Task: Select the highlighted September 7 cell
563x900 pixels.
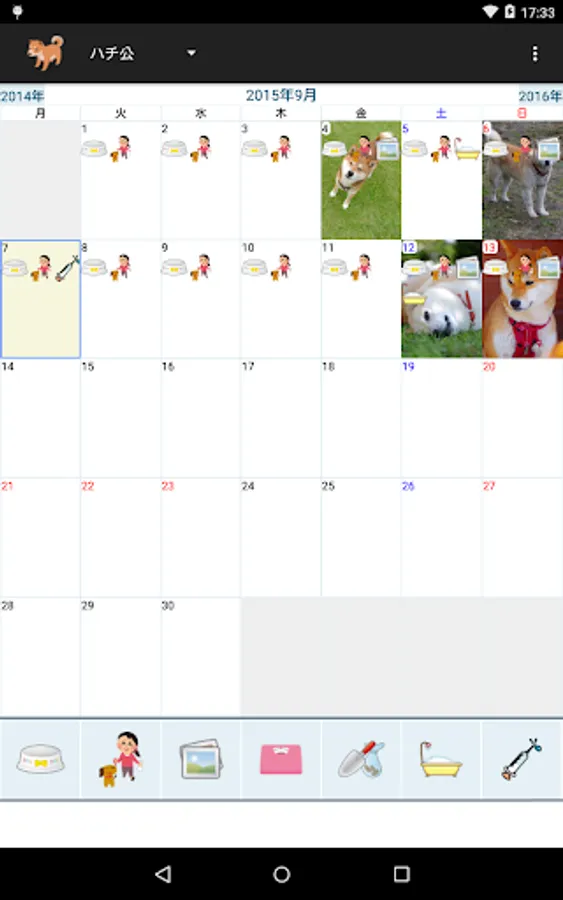Action: (40, 299)
